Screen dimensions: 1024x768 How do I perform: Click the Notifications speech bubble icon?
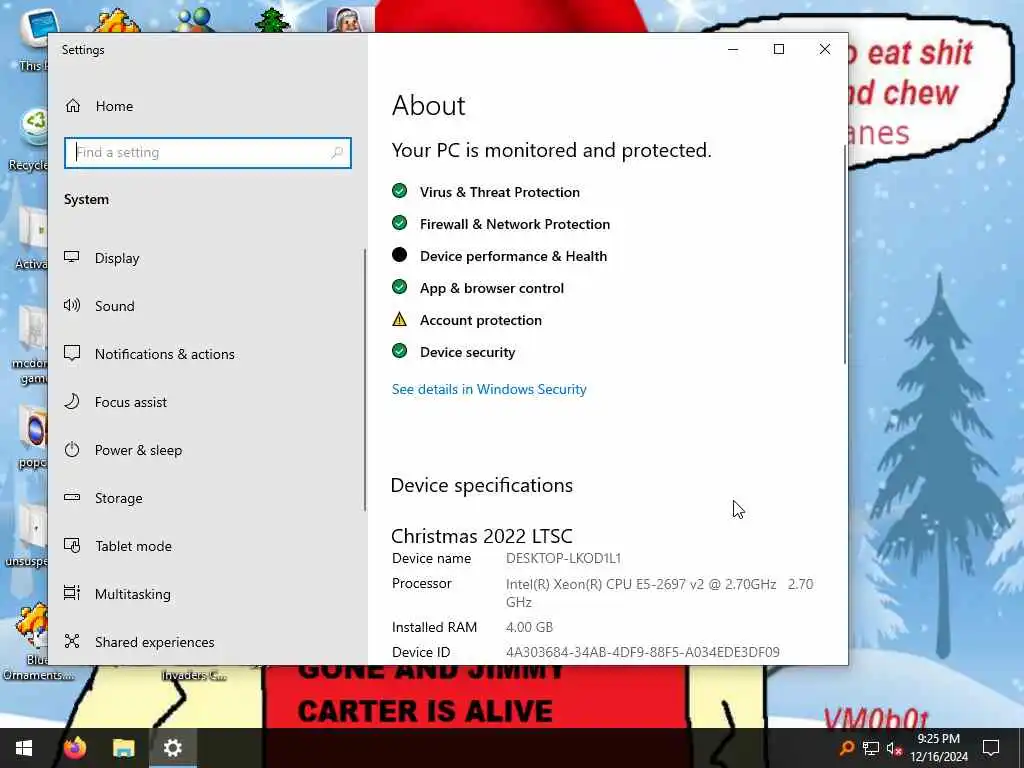coord(72,353)
